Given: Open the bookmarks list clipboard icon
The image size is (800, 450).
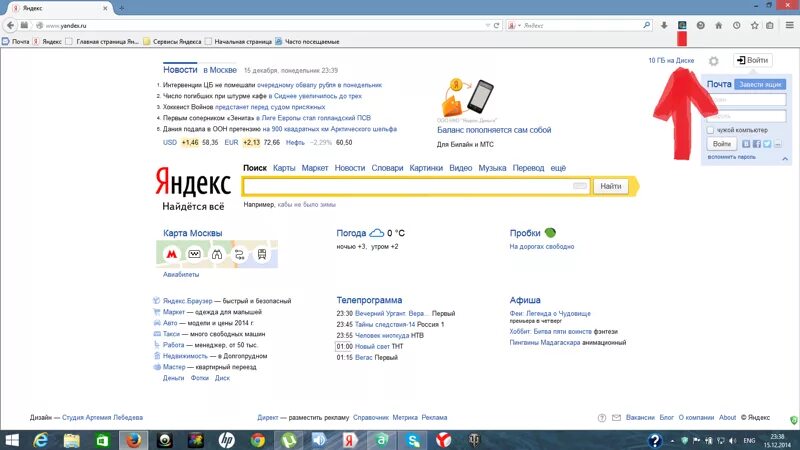Looking at the screenshot, I should (770, 25).
